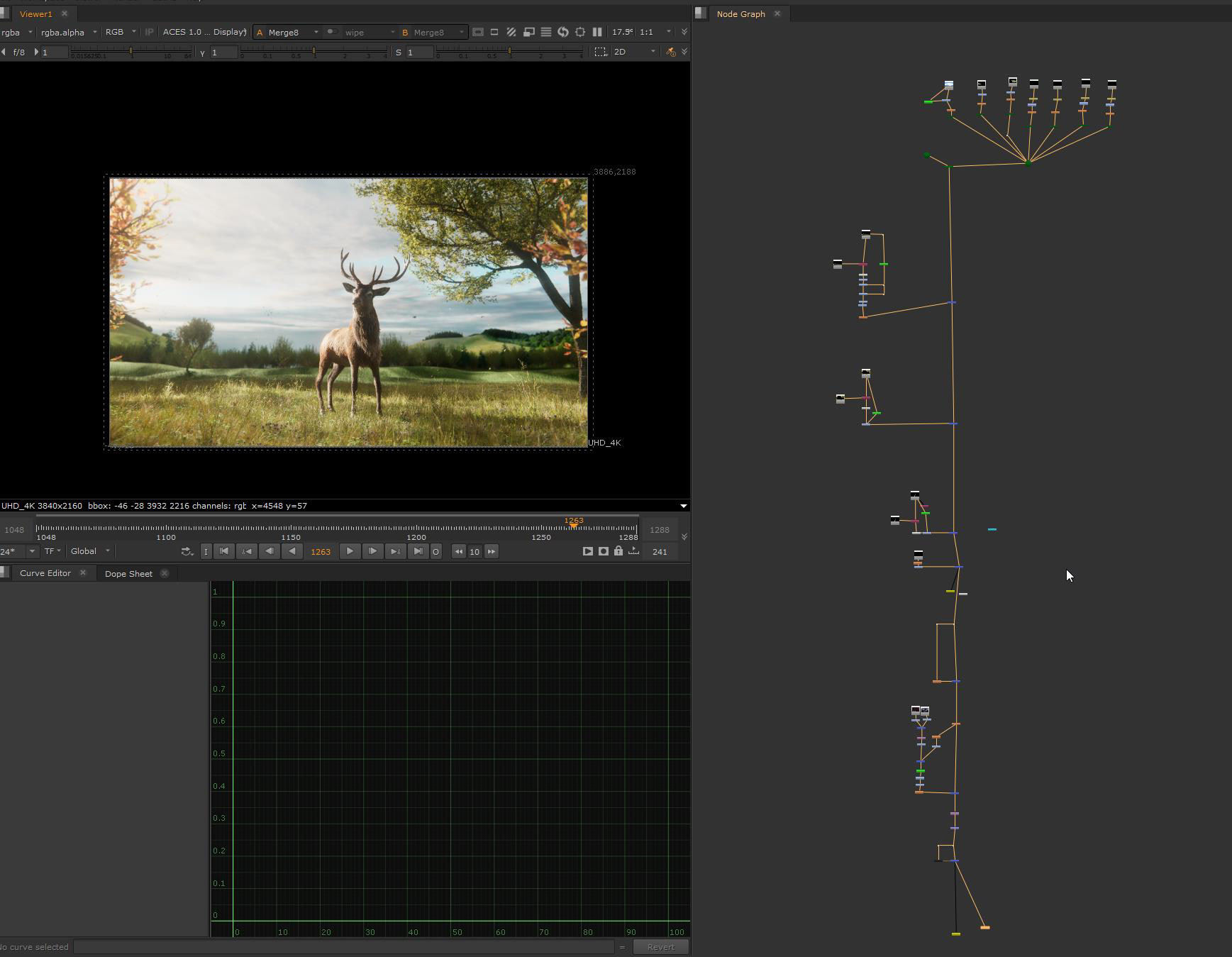Open the RGB display channel dropdown

pos(121,32)
